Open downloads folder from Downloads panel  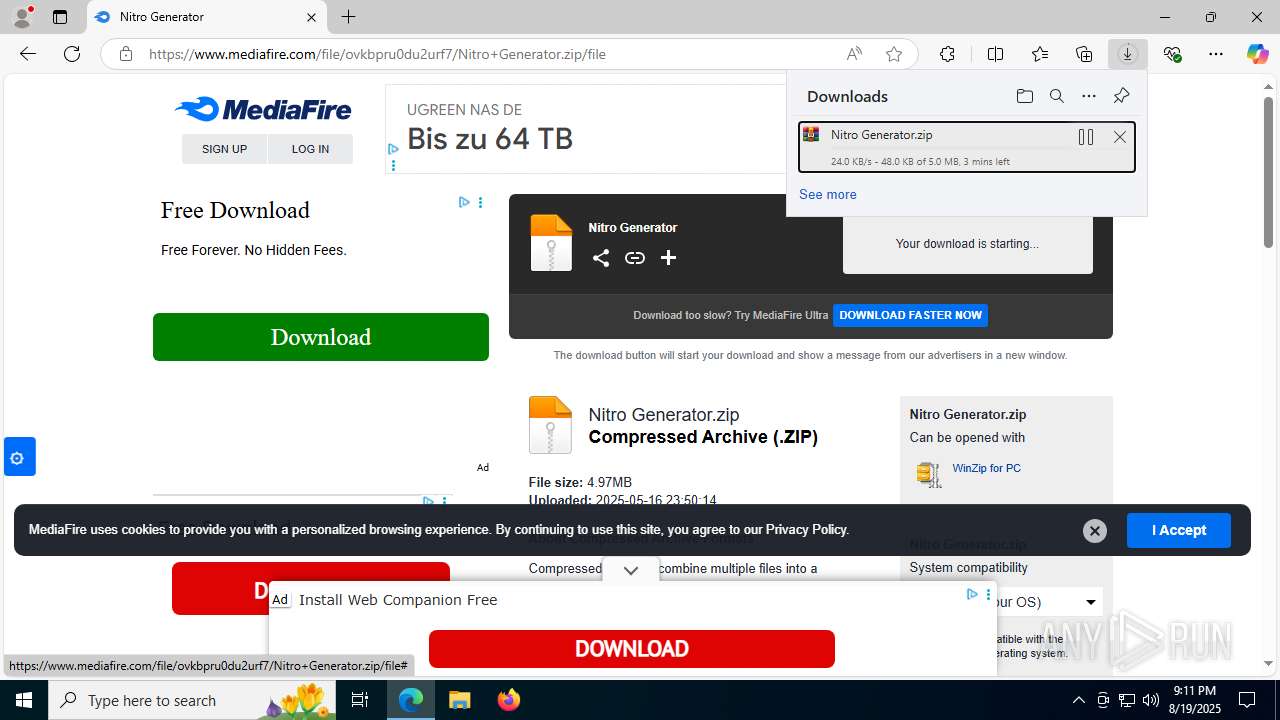tap(1025, 96)
